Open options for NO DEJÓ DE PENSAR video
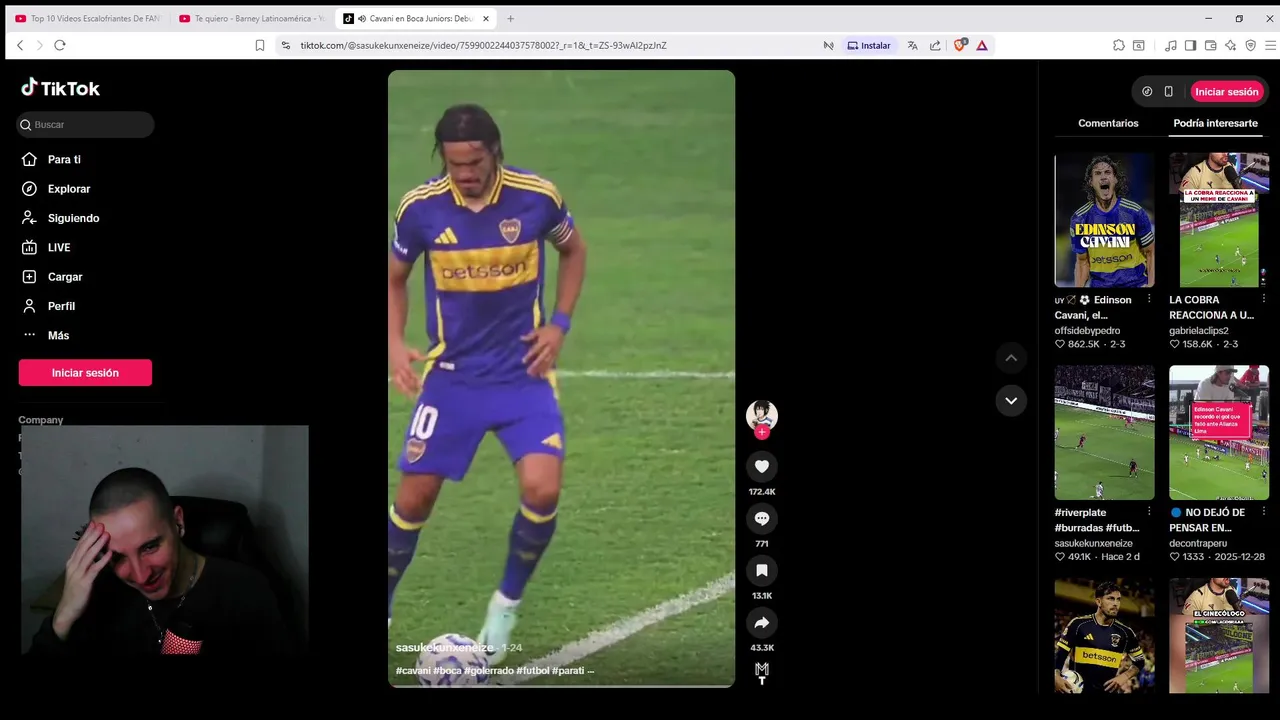The height and width of the screenshot is (720, 1280). 1263,512
